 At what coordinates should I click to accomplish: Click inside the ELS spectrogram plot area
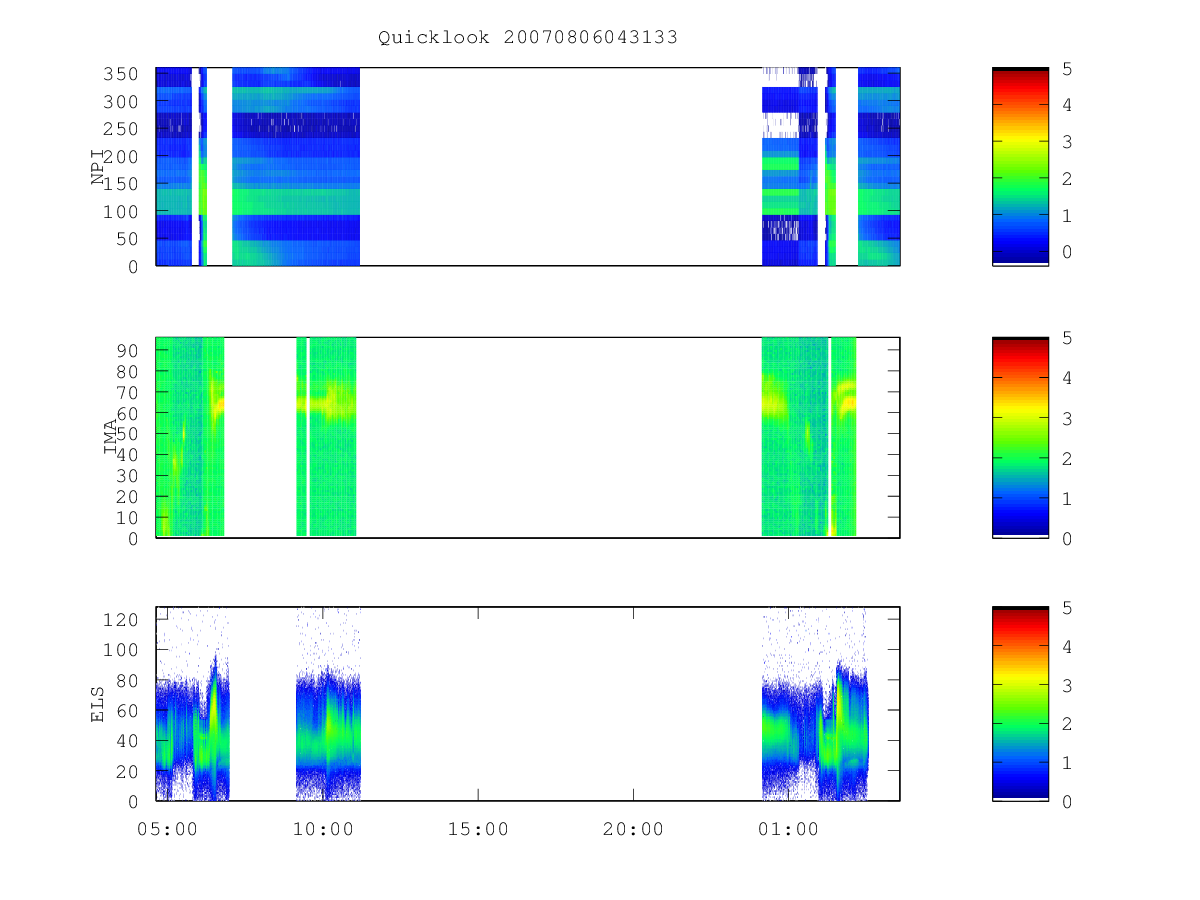[528, 704]
